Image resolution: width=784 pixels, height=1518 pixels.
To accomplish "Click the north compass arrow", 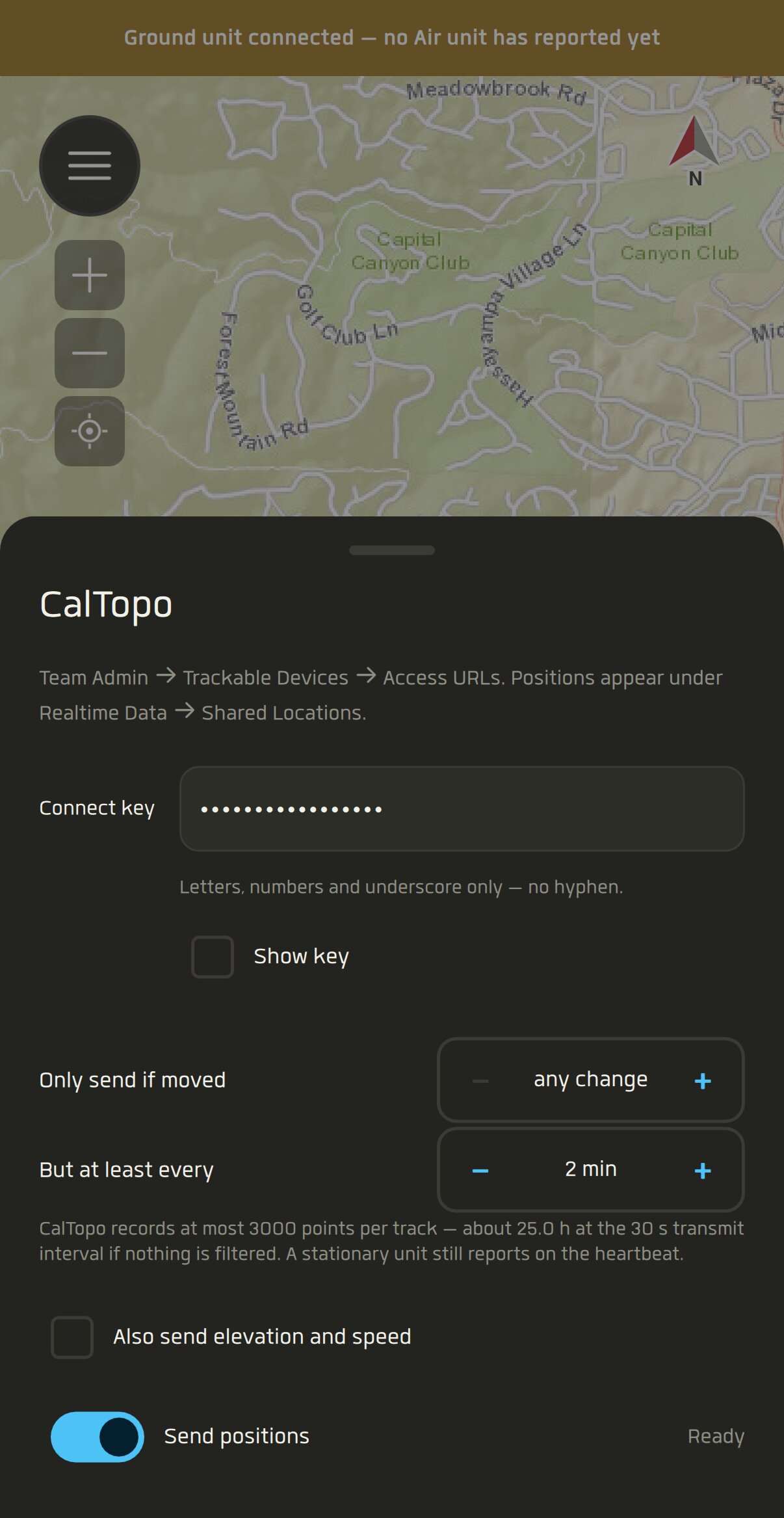I will click(x=694, y=151).
